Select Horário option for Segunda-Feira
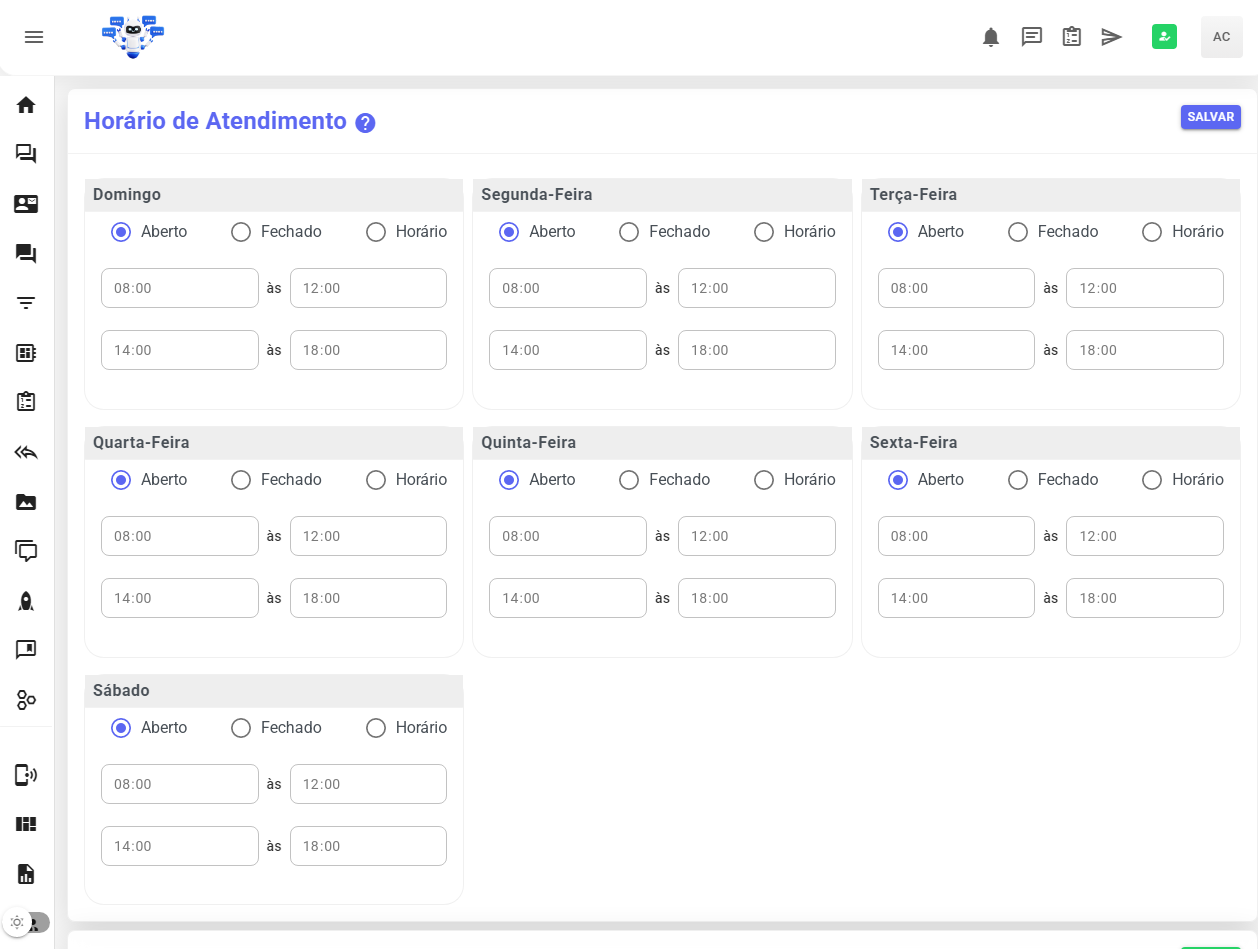Viewport: 1258px width, 949px height. 764,232
